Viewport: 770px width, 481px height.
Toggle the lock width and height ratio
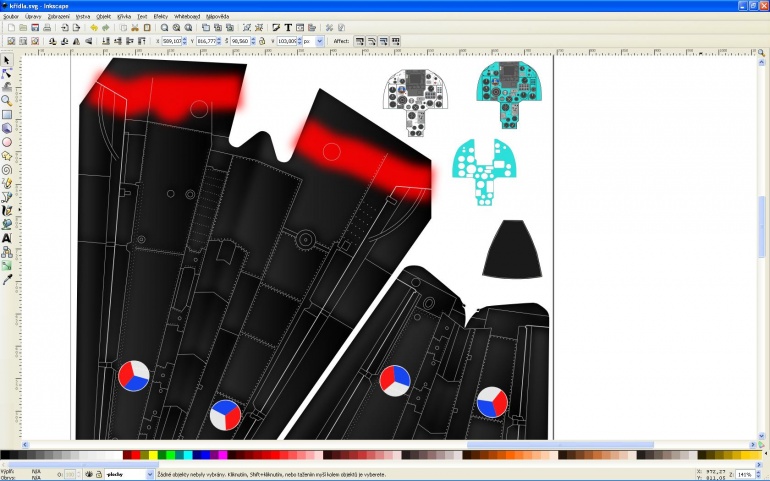[262, 41]
